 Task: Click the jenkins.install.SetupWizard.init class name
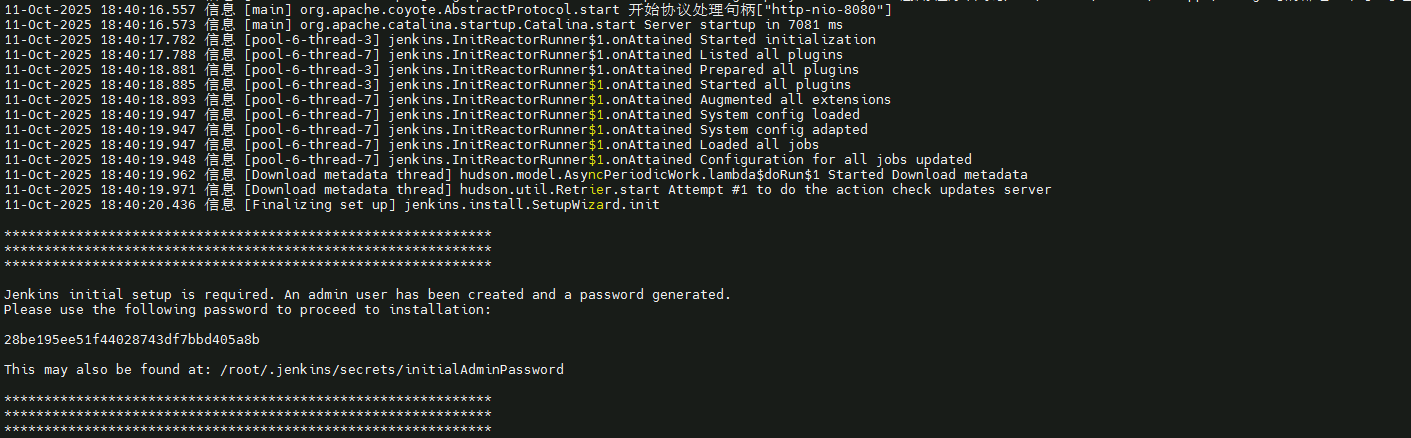[x=531, y=205]
